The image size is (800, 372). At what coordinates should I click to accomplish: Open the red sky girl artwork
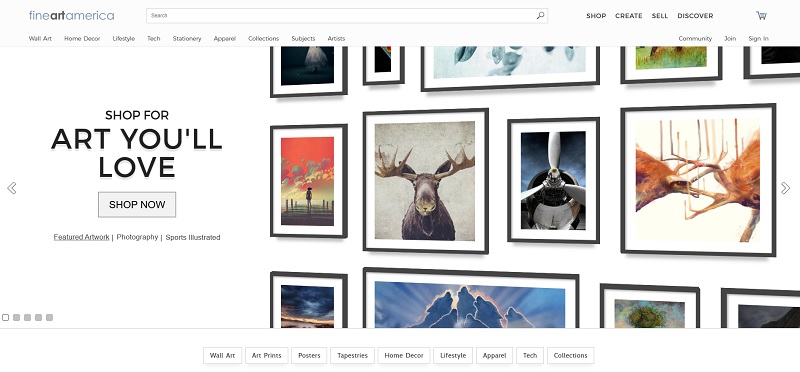point(309,181)
